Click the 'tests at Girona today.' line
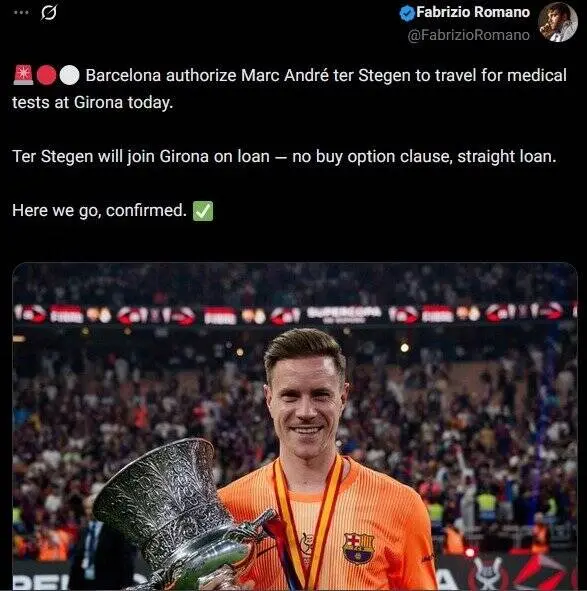The width and height of the screenshot is (587, 591). 93,103
